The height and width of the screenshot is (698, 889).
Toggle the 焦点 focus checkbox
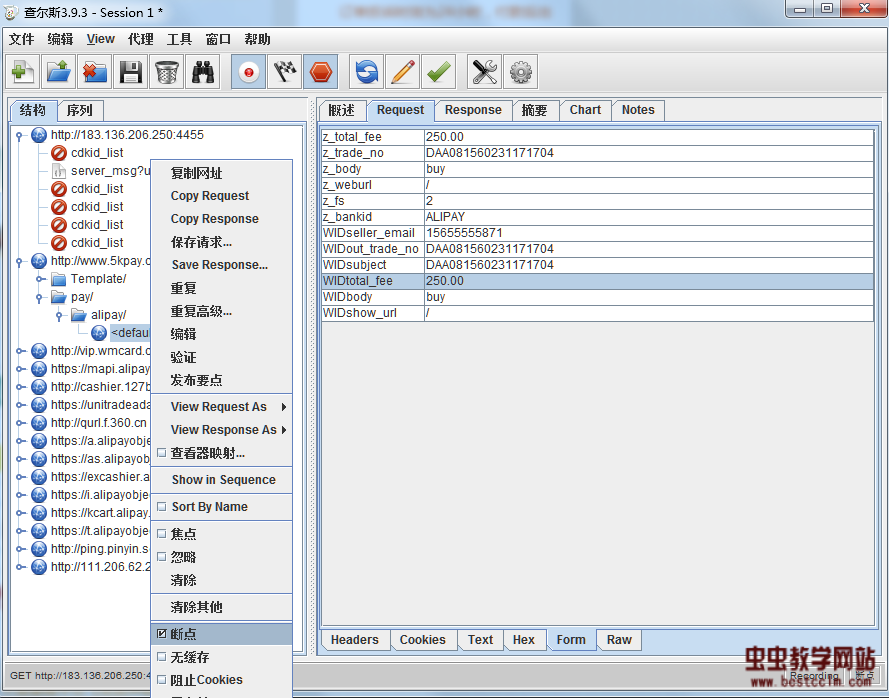point(162,534)
